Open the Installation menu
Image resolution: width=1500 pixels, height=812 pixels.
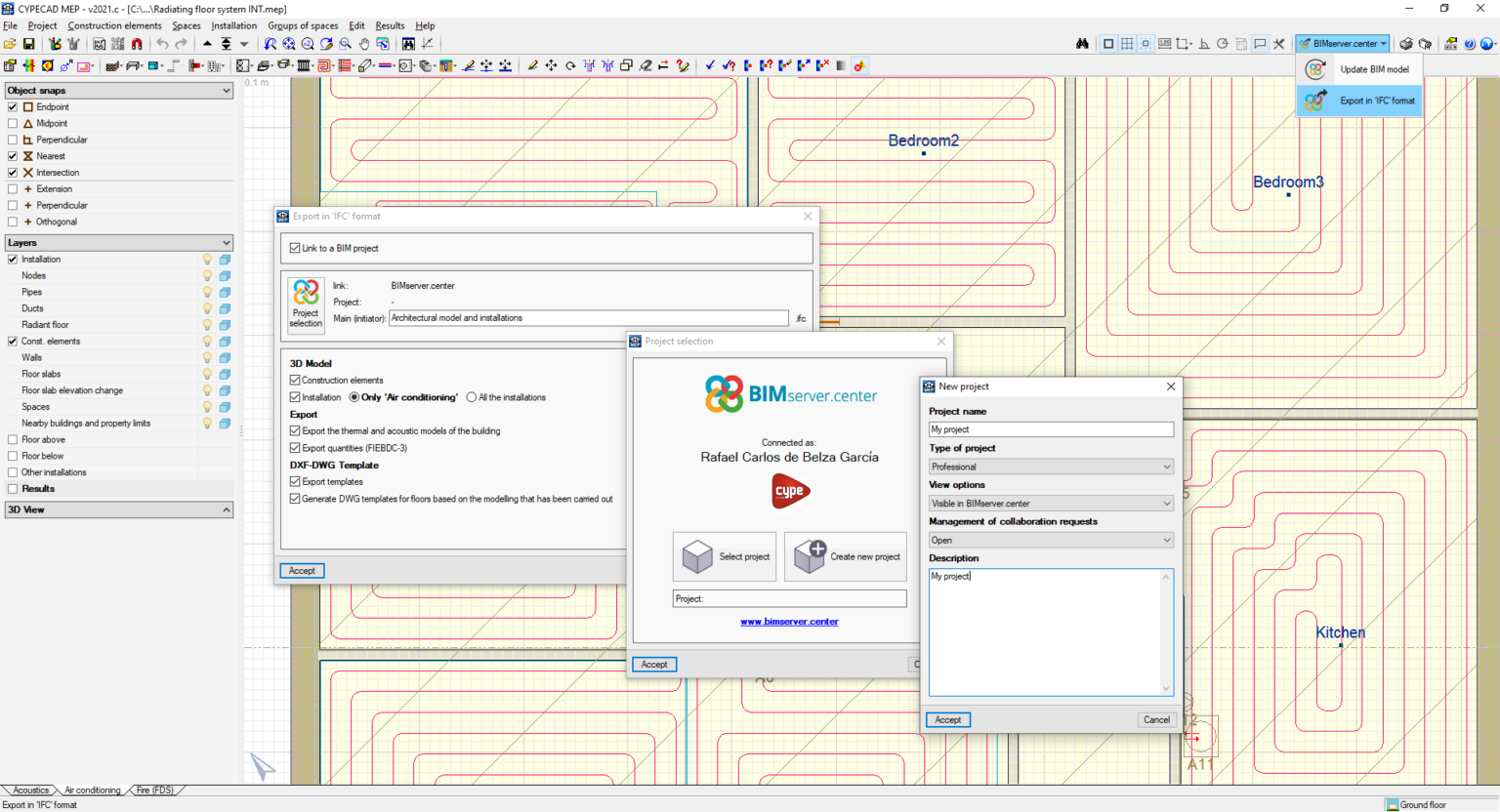point(234,25)
